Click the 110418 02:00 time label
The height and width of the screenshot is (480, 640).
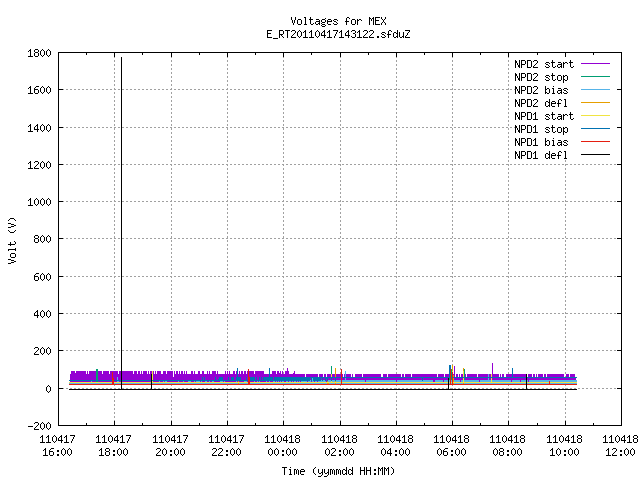click(x=339, y=446)
